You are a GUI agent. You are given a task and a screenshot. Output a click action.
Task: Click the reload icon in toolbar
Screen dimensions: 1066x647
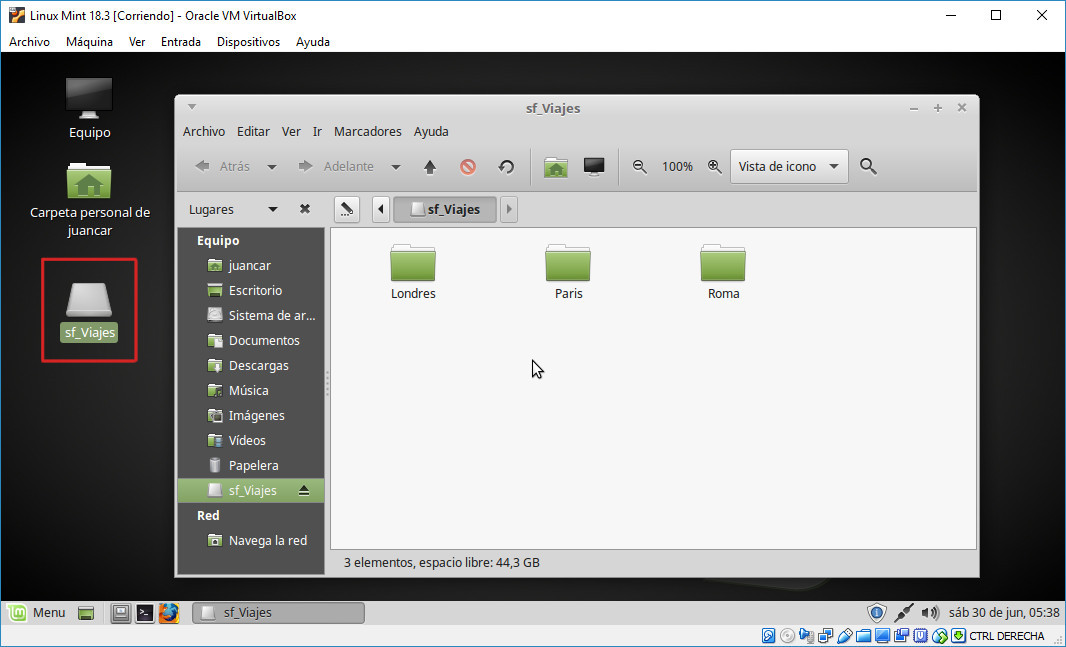click(506, 167)
